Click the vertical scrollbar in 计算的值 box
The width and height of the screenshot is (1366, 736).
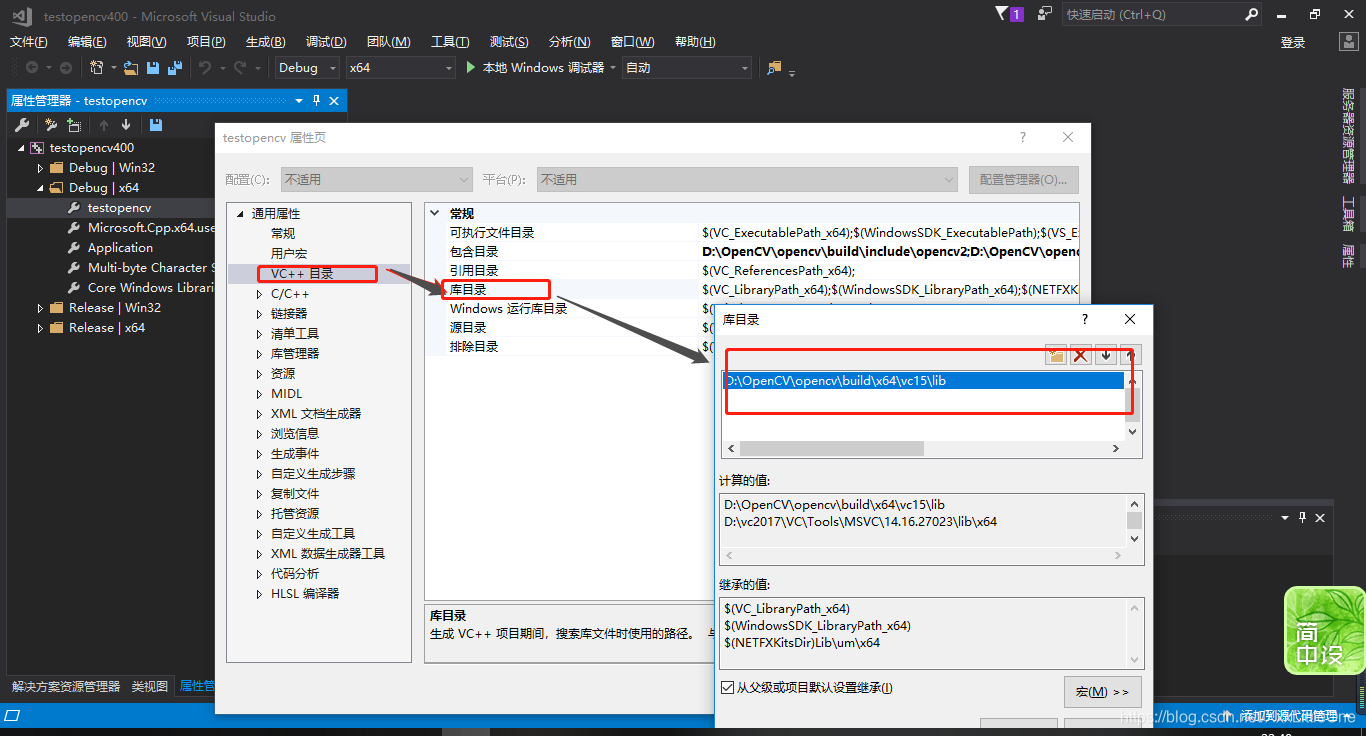[x=1134, y=521]
